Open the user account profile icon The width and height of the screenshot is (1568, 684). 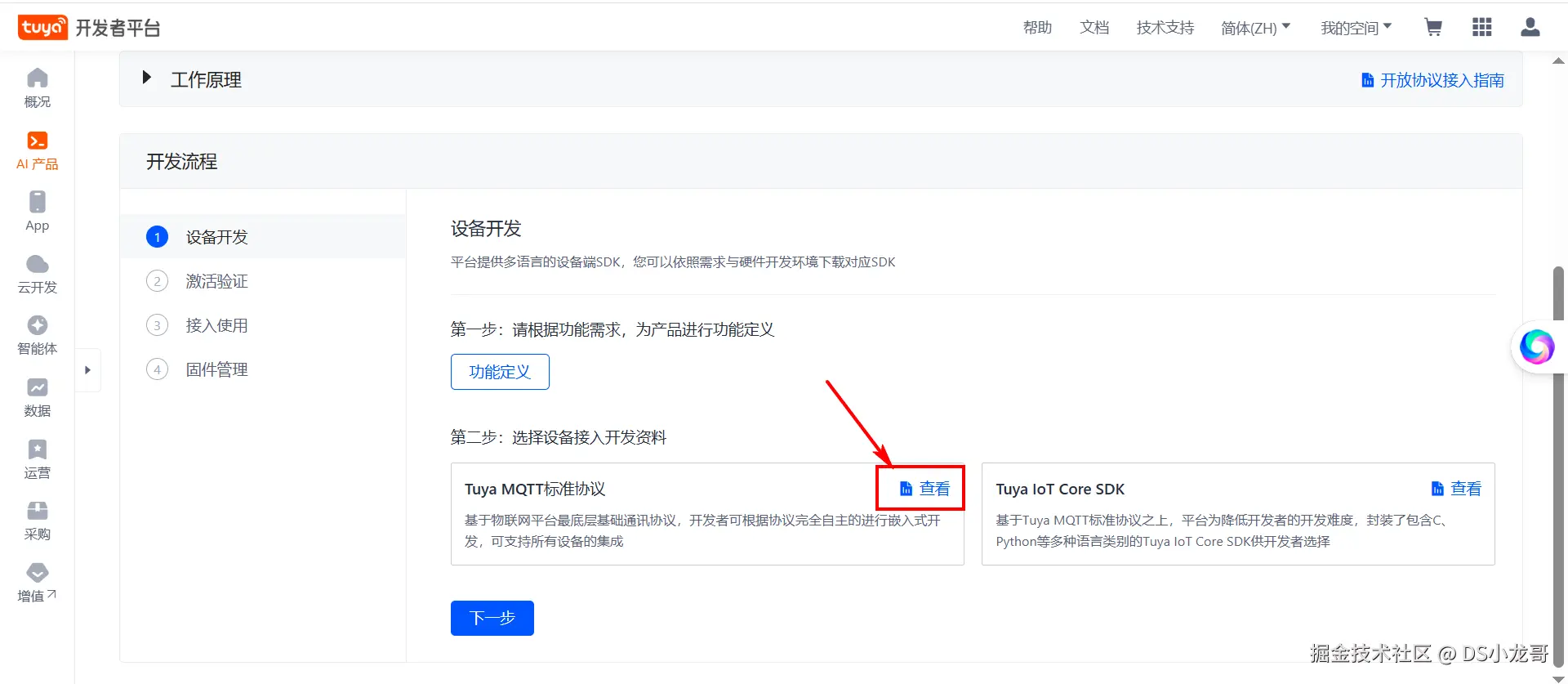[1530, 28]
